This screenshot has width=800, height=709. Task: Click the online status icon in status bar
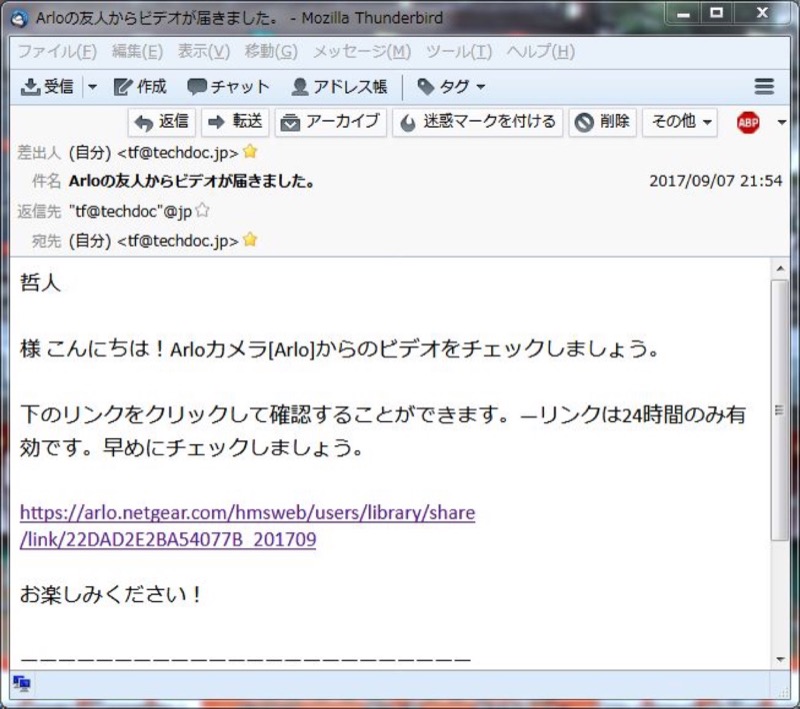[22, 684]
